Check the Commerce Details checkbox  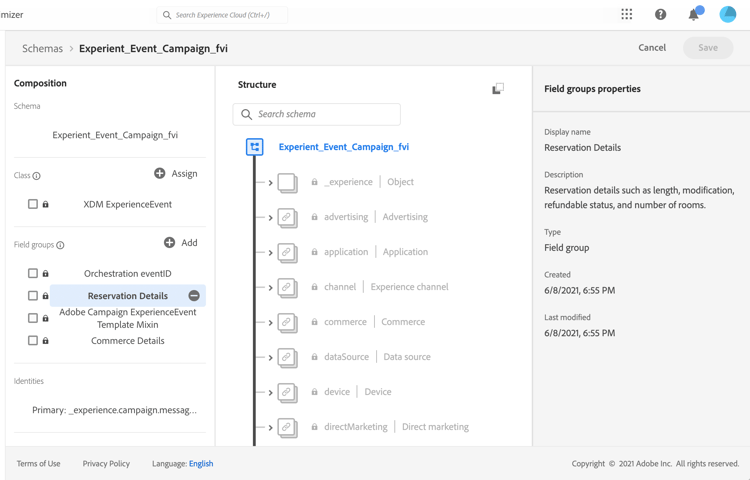(33, 341)
